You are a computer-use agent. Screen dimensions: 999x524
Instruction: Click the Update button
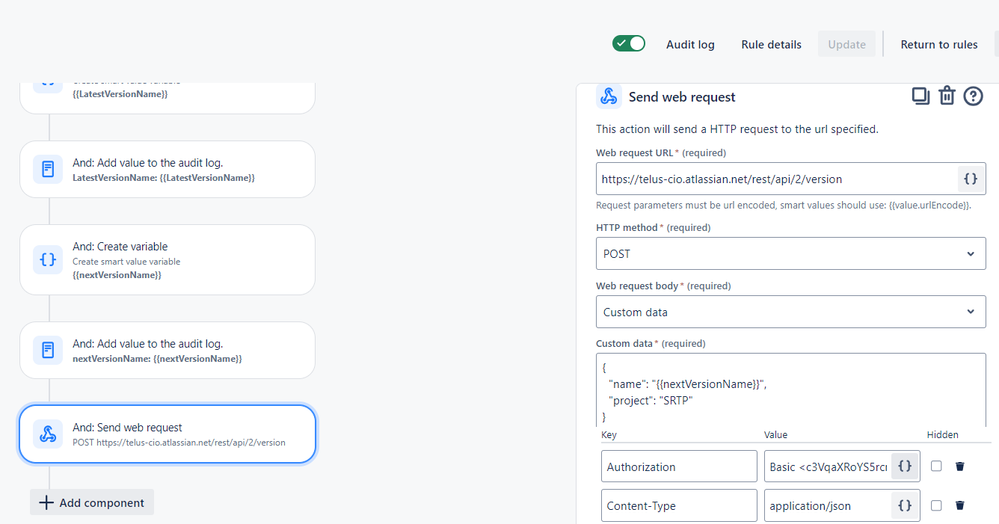(847, 45)
